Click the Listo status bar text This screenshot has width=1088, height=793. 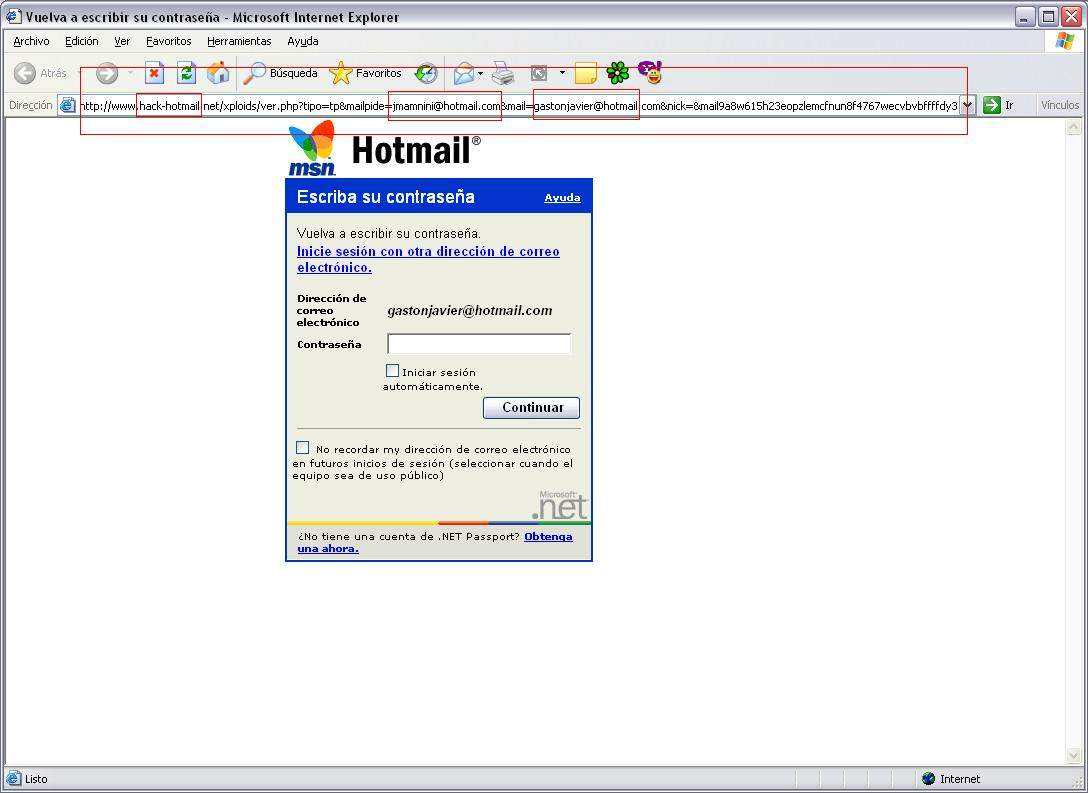(x=36, y=778)
